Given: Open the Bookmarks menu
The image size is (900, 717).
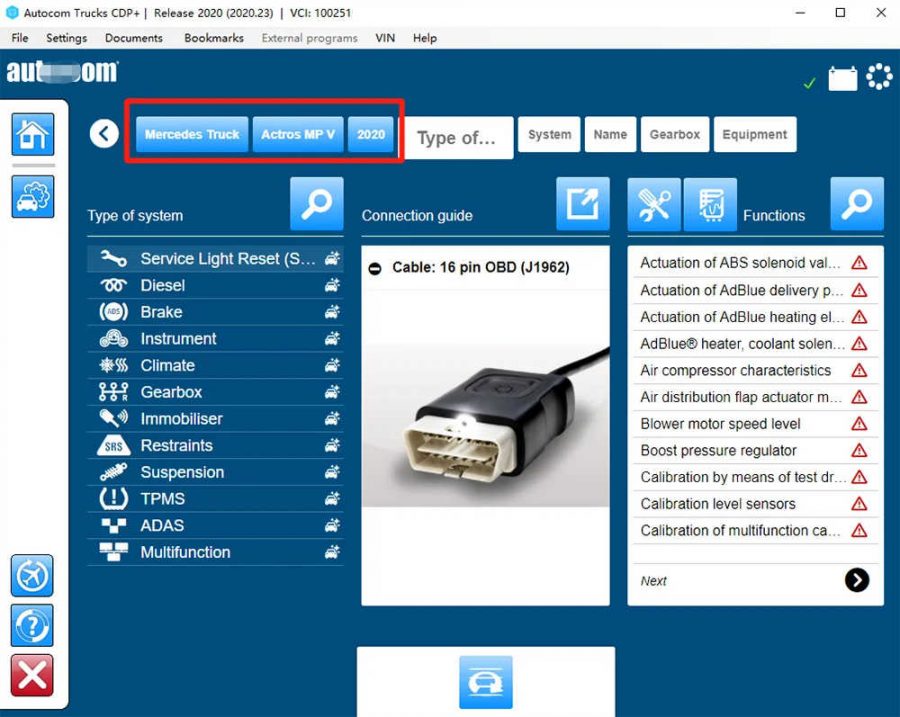Looking at the screenshot, I should click(x=213, y=38).
